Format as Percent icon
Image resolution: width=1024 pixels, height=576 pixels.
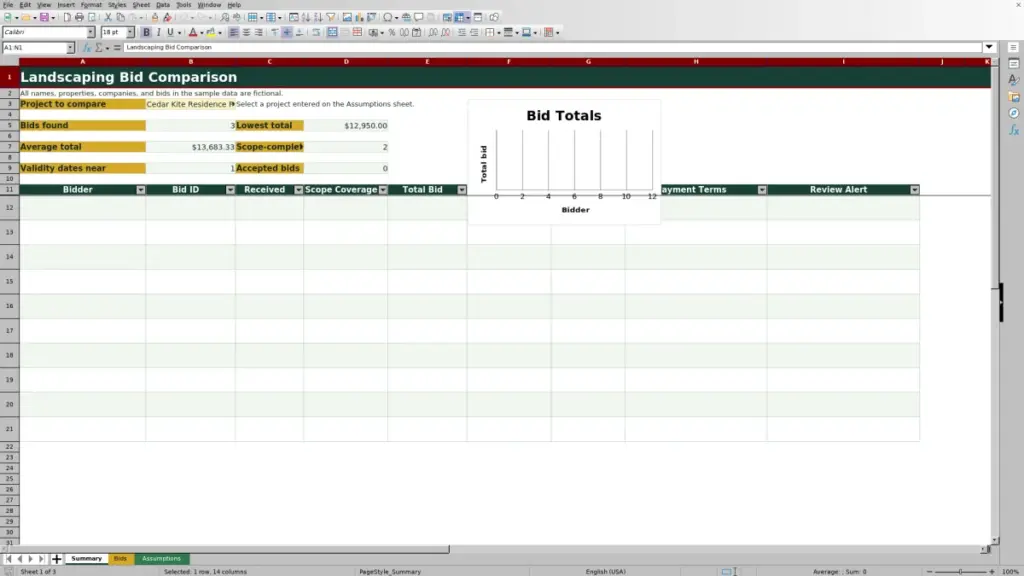point(392,32)
